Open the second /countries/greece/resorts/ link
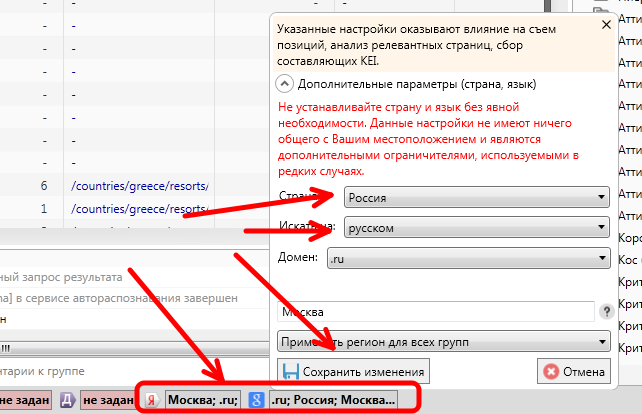The image size is (642, 414). [x=139, y=209]
